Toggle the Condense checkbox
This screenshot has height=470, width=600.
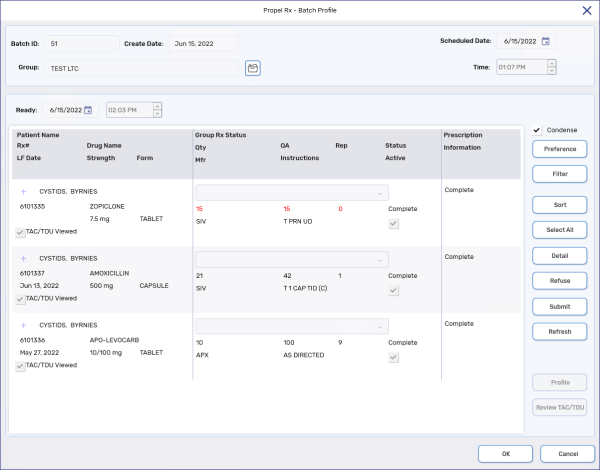537,130
